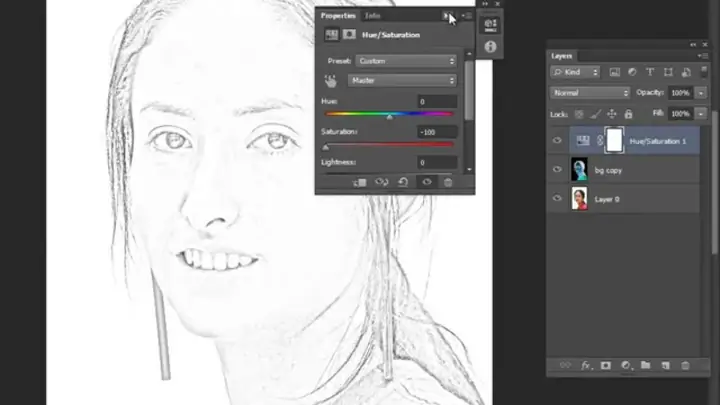This screenshot has width=720, height=405.
Task: Open the Master channel dropdown
Action: (402, 80)
